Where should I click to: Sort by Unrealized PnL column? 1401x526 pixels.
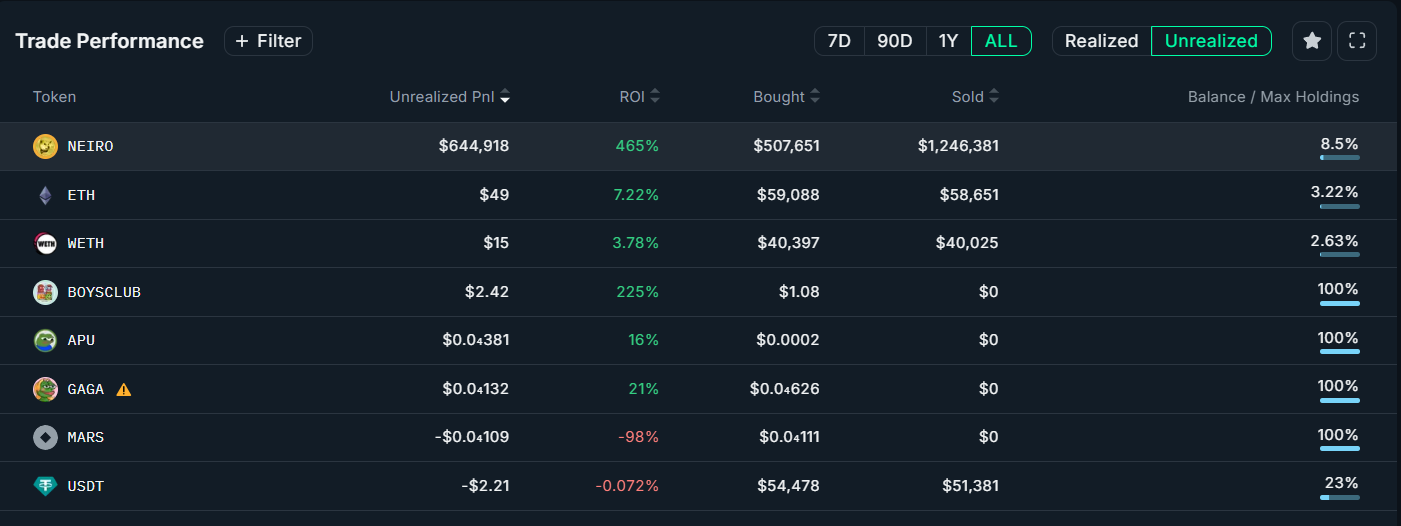coord(450,97)
